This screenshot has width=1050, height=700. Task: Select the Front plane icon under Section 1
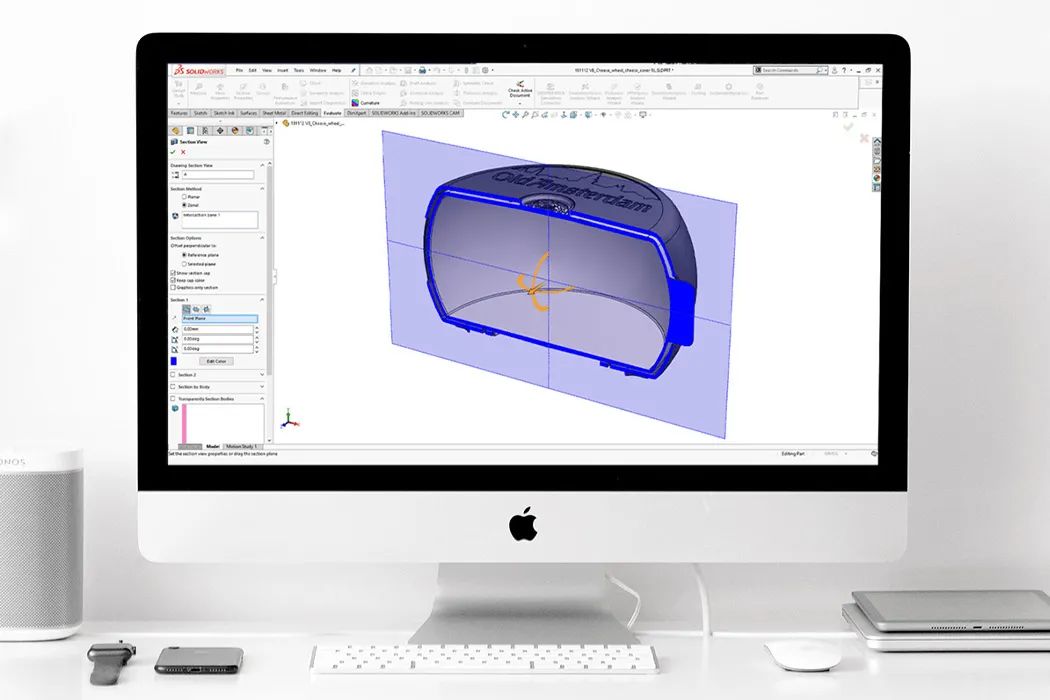tap(187, 309)
